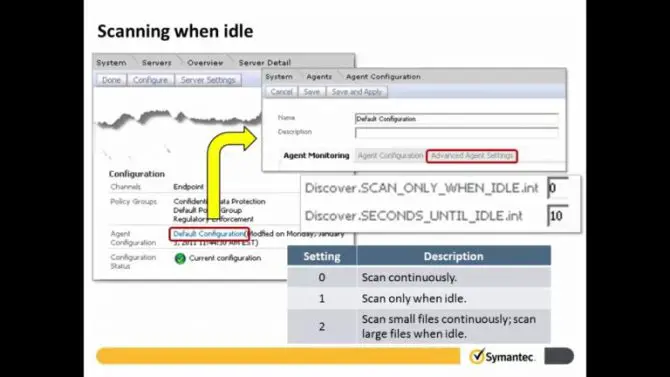Click the dark gray pill shape beside Symantec
670x377 pixels.
click(x=559, y=356)
